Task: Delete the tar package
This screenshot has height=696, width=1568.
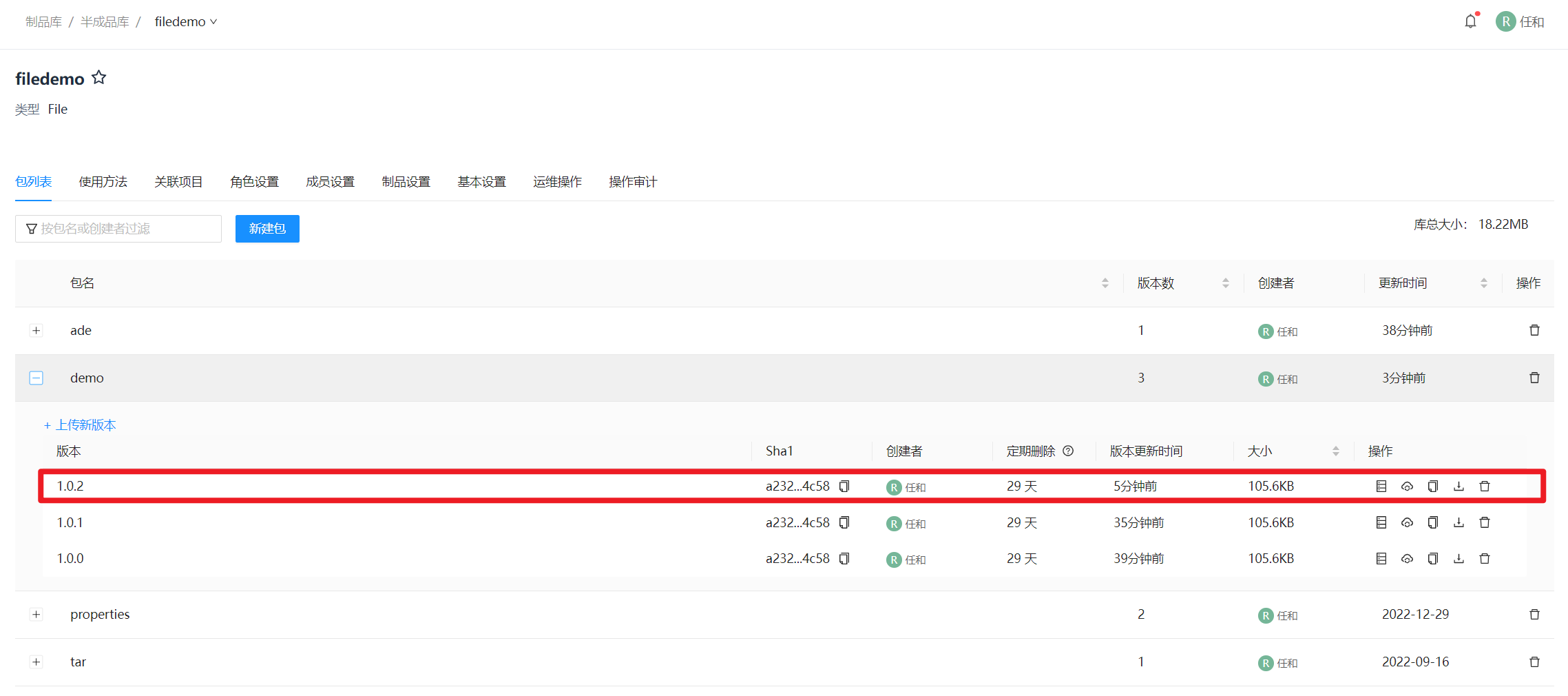Action: click(1534, 662)
